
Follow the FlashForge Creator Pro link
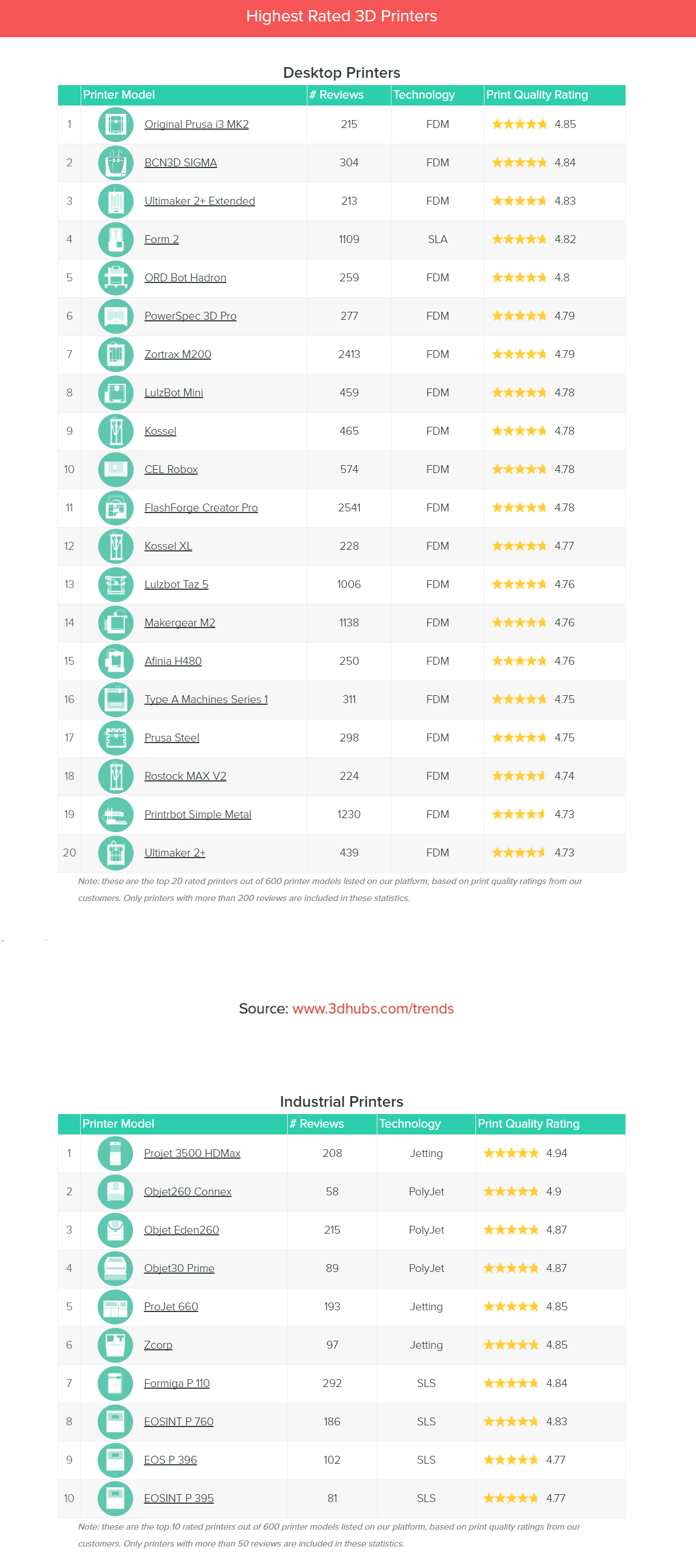201,507
